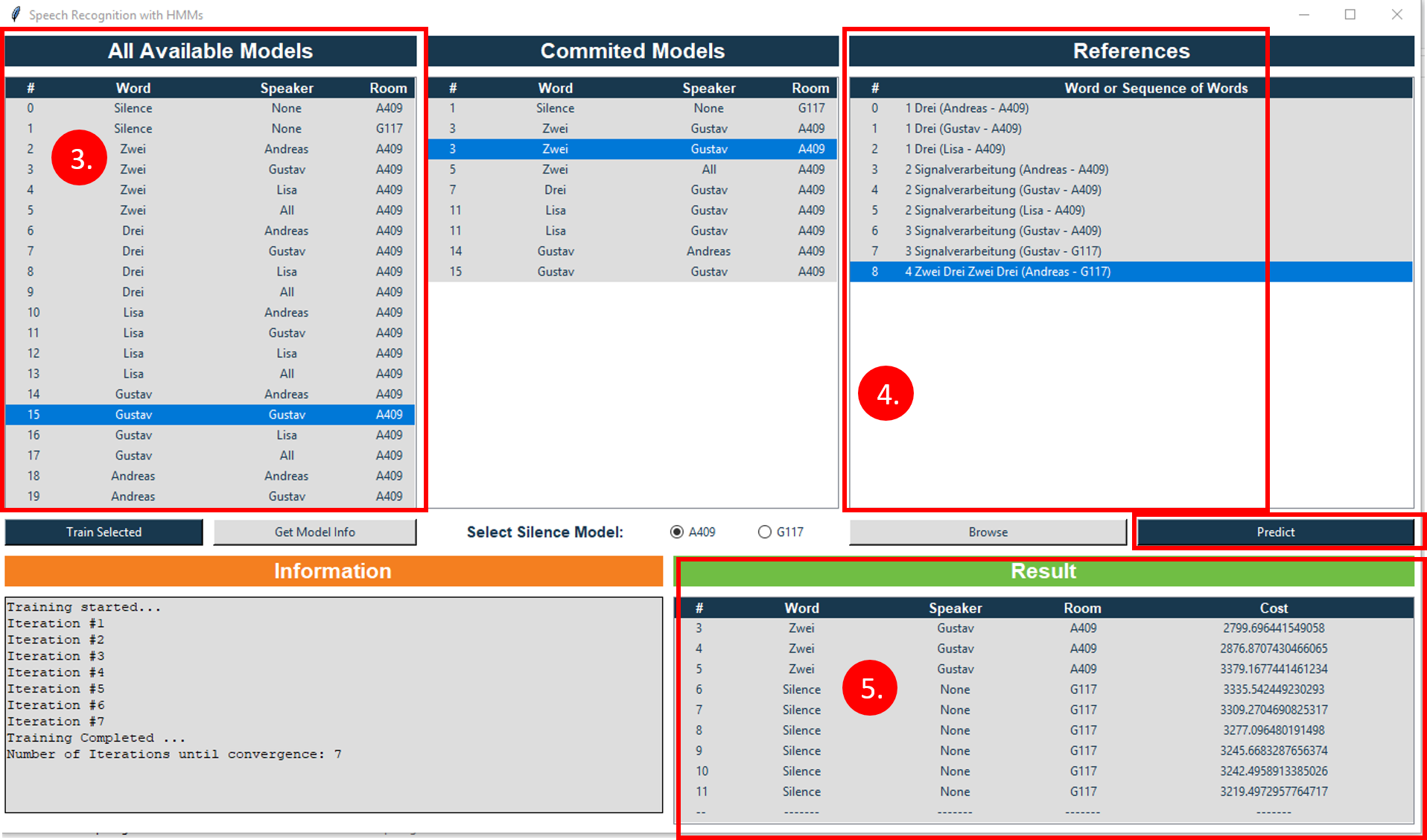Click the Cost column header in Result

pyautogui.click(x=1274, y=608)
